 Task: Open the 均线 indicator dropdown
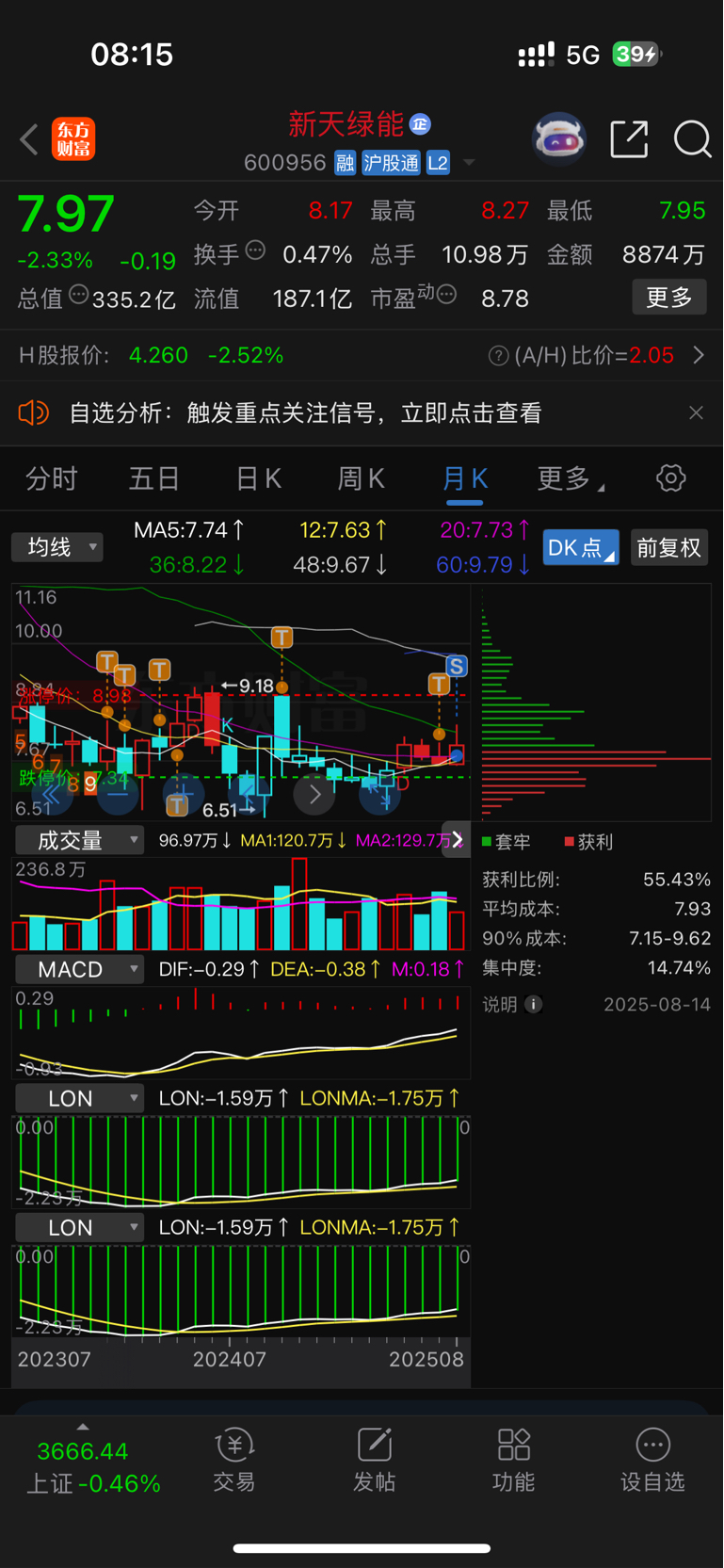57,547
